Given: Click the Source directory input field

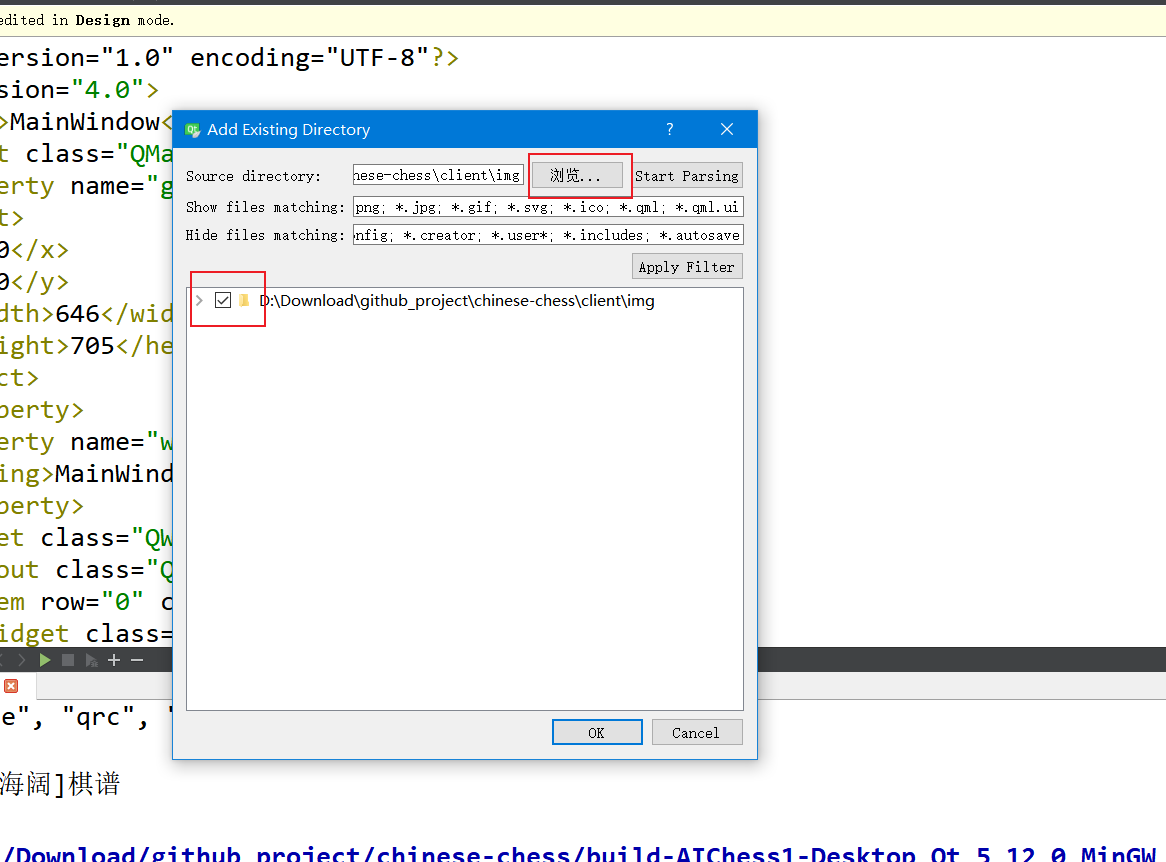Looking at the screenshot, I should pyautogui.click(x=438, y=176).
